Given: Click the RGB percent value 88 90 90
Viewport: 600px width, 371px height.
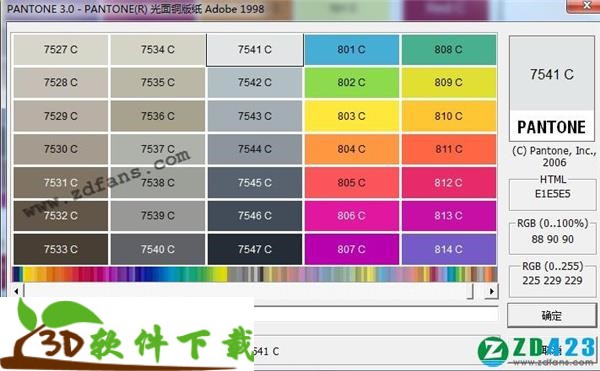Looking at the screenshot, I should 553,239.
